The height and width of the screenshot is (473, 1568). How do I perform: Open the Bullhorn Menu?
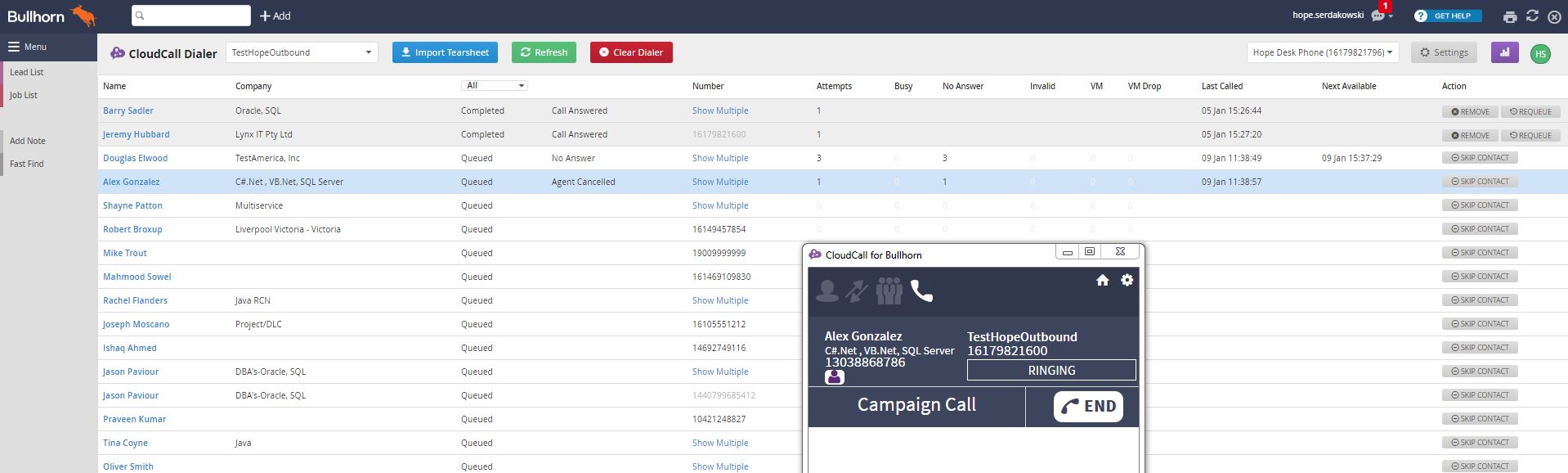coord(28,47)
